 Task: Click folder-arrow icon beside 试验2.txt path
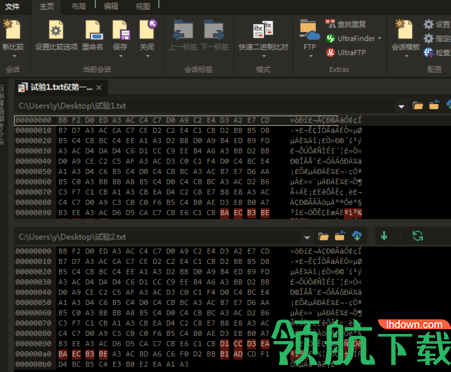(340, 237)
